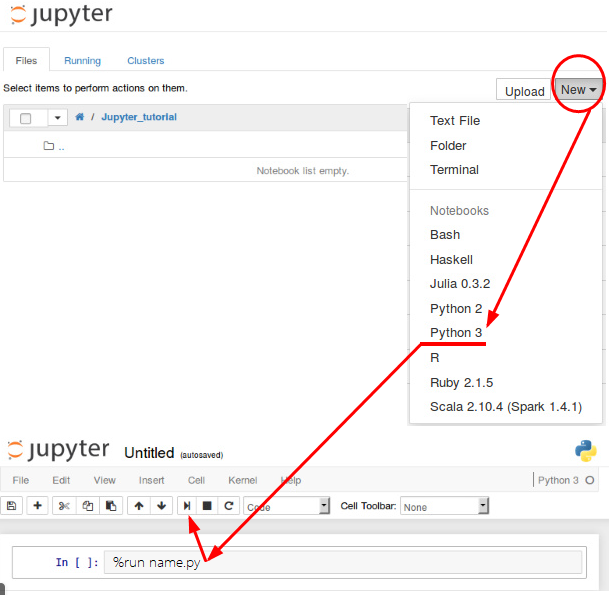The height and width of the screenshot is (595, 615).
Task: Open the notebook Insert menu
Action: 151,480
